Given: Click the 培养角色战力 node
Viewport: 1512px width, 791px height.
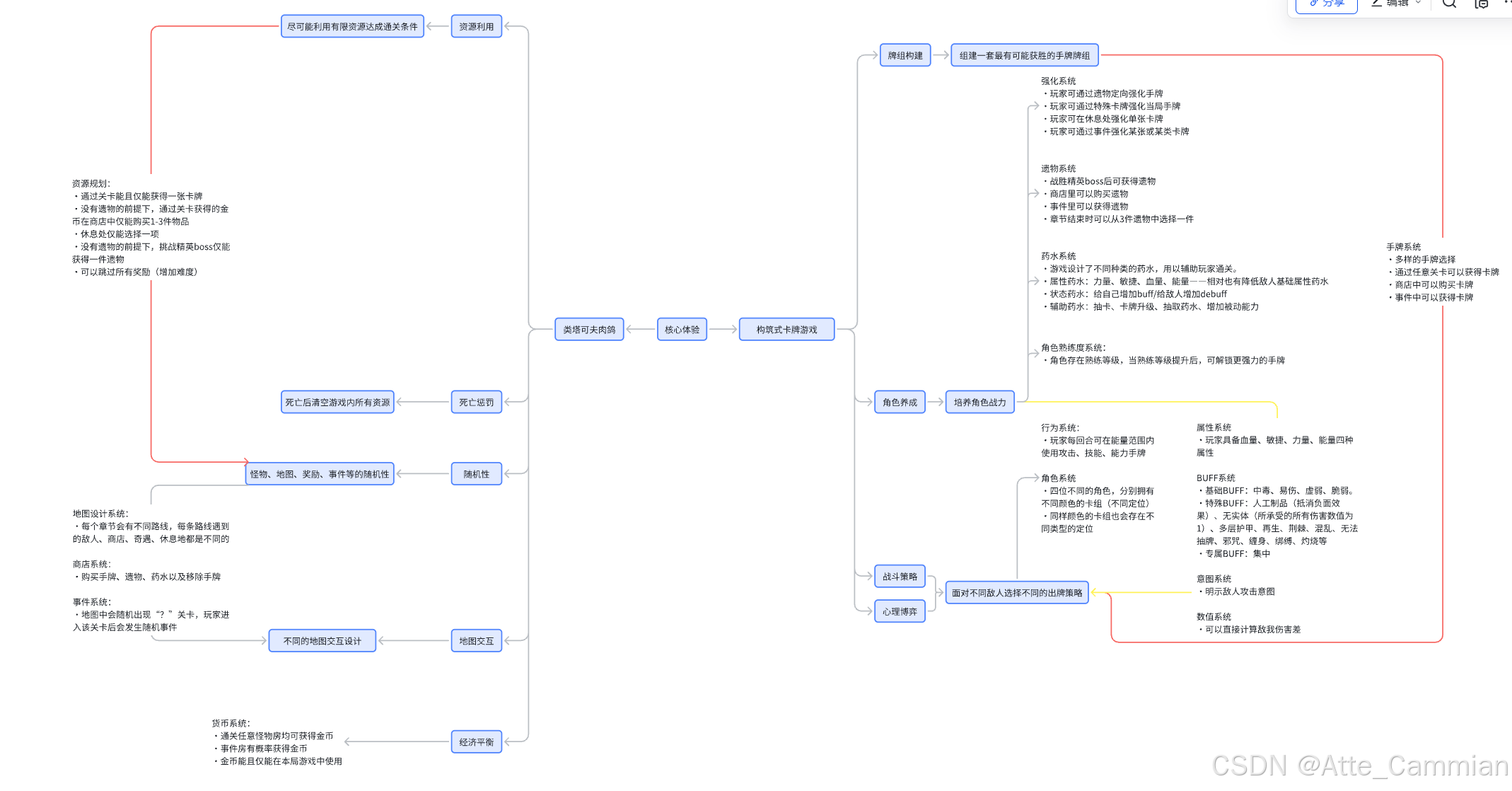Looking at the screenshot, I should 979,403.
